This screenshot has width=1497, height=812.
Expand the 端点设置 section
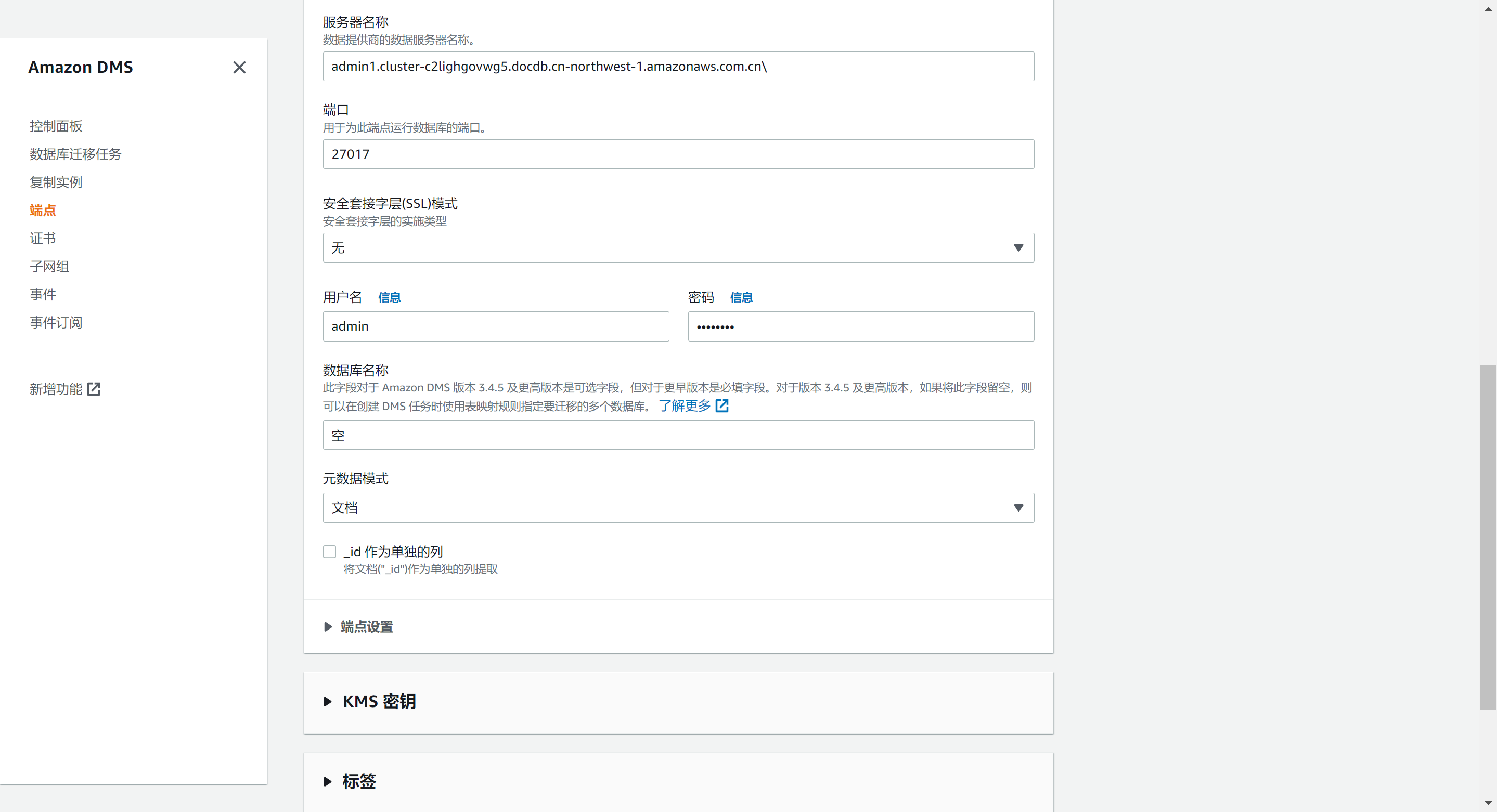pos(359,627)
